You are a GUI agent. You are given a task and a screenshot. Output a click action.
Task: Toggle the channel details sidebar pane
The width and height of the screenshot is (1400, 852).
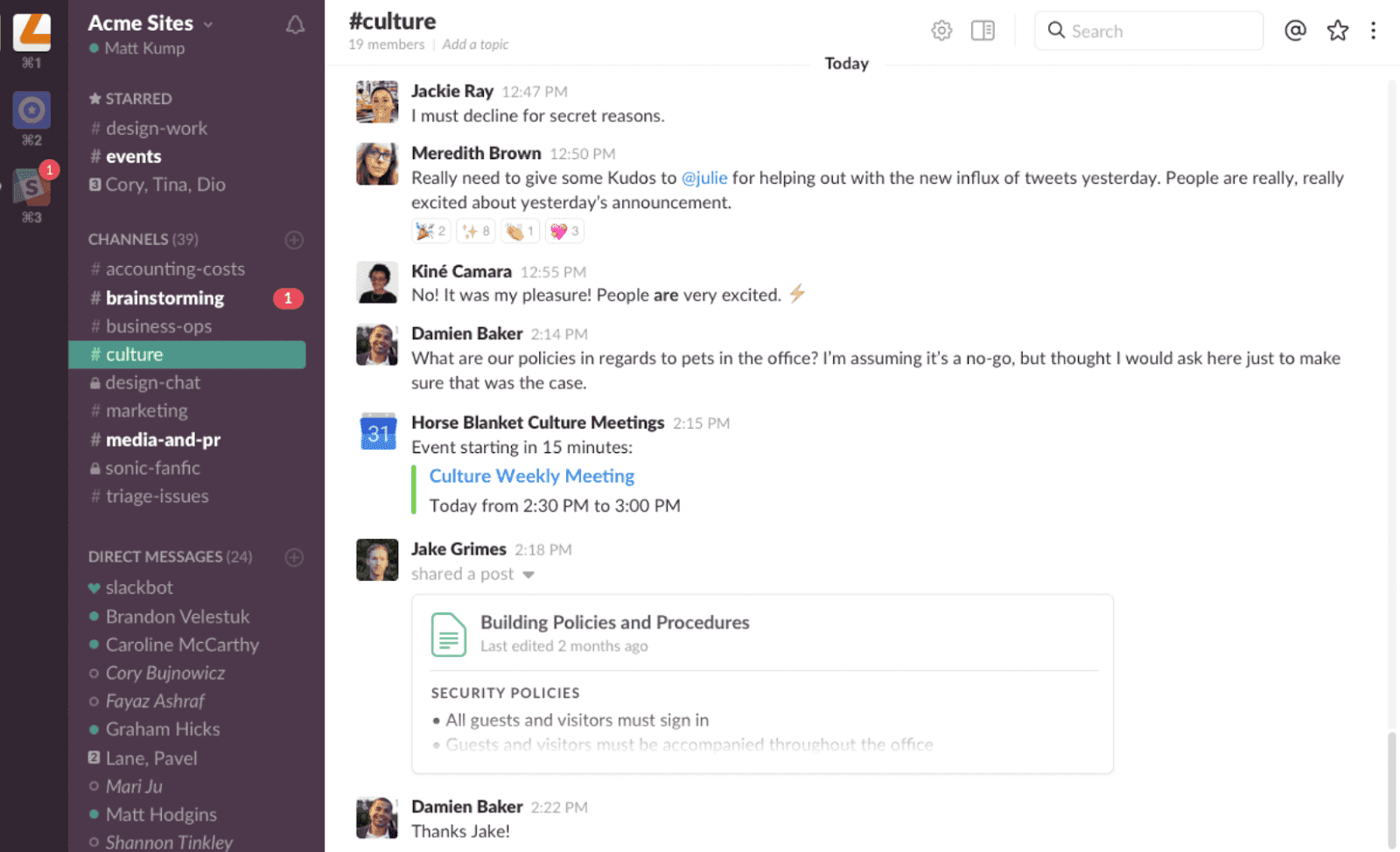(983, 31)
